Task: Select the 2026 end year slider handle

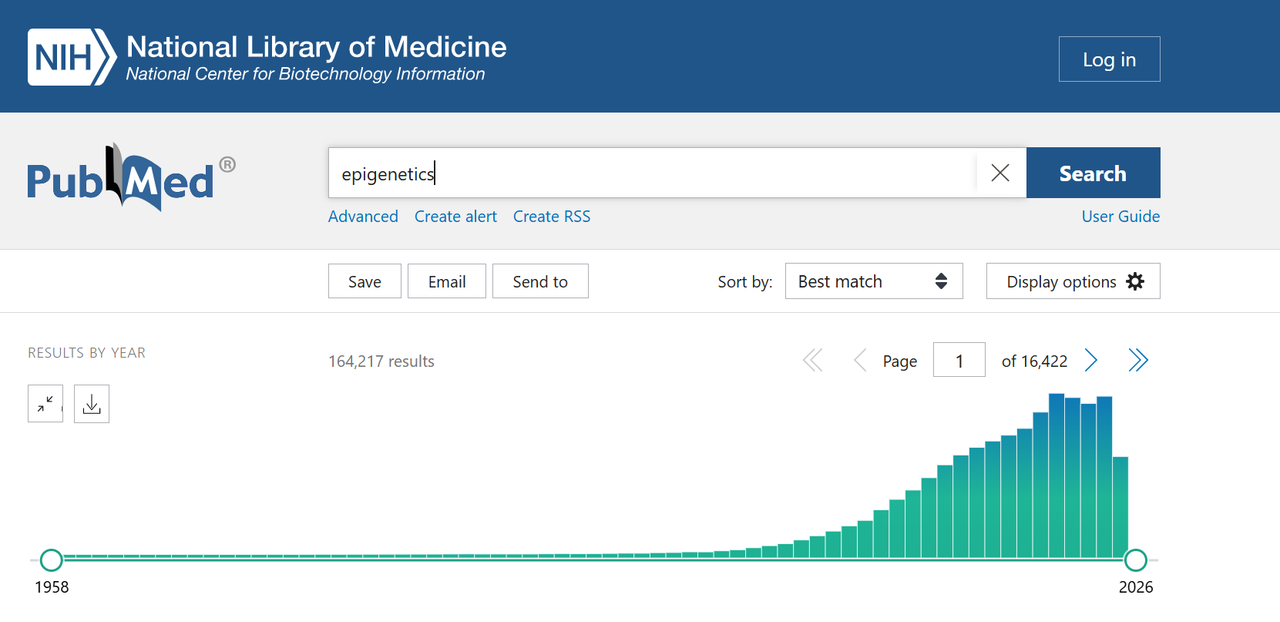Action: coord(1135,560)
